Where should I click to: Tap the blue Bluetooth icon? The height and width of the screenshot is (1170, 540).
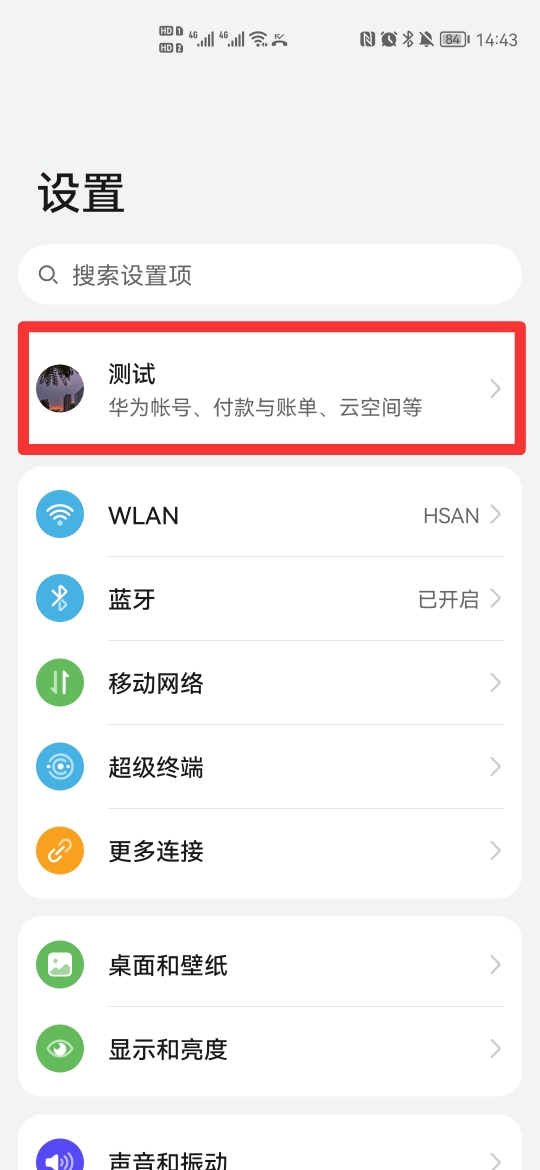coord(60,598)
